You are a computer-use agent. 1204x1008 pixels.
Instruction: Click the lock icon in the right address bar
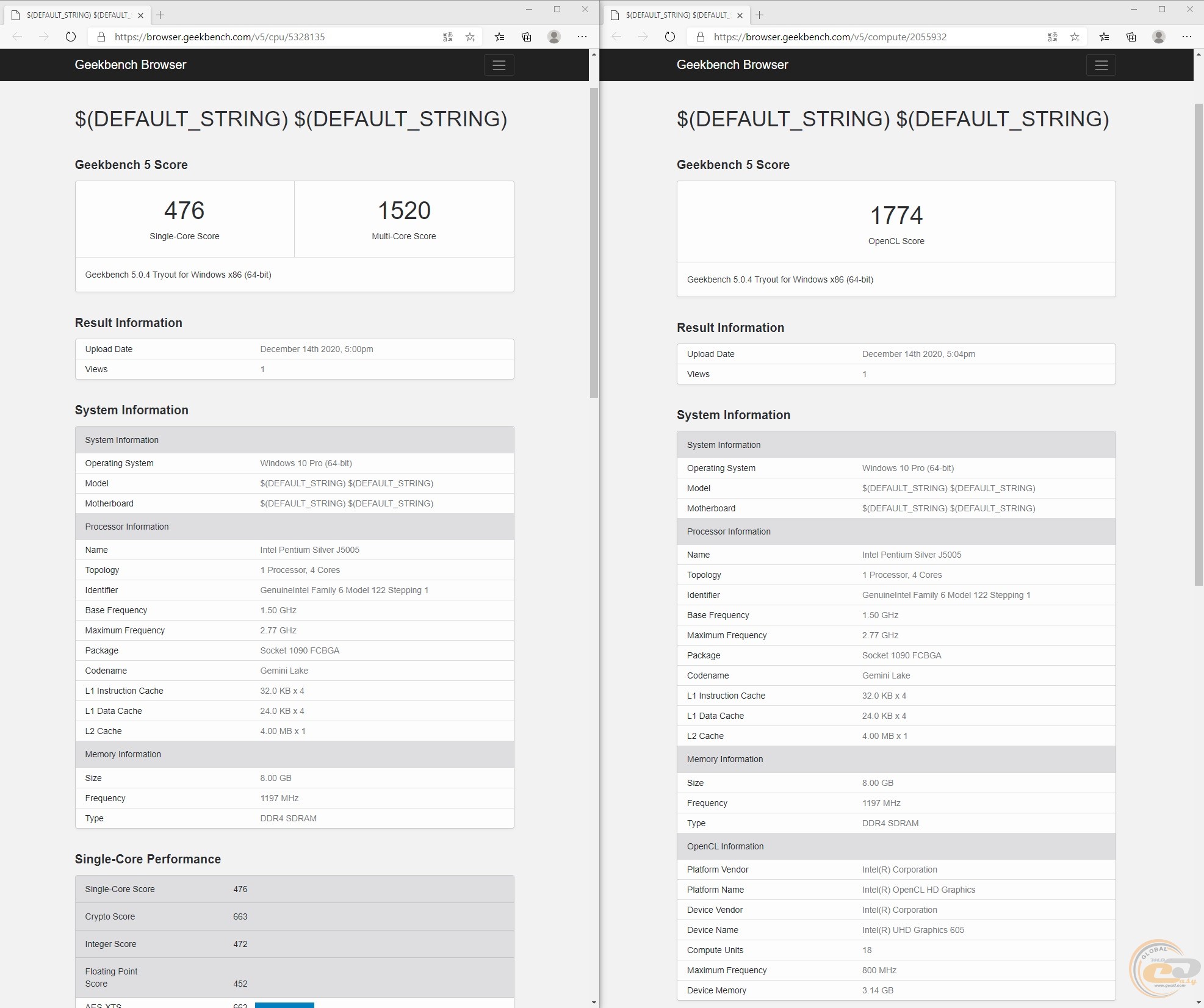700,37
